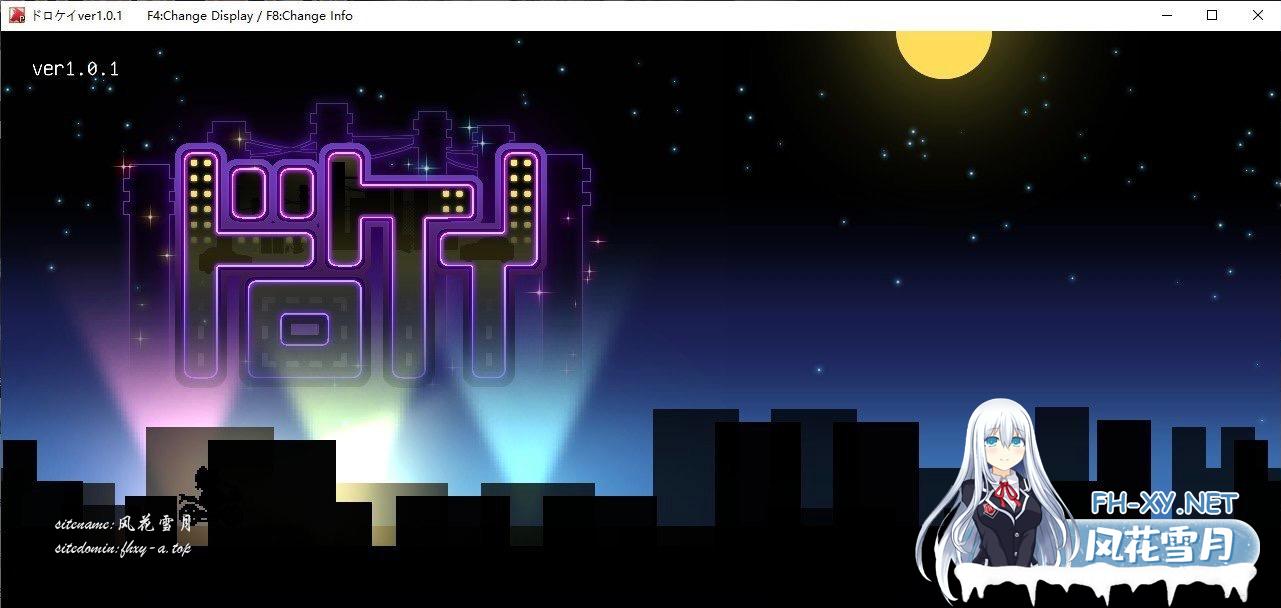Click the ver1.0.1 version label
This screenshot has height=608, width=1281.
pyautogui.click(x=75, y=69)
